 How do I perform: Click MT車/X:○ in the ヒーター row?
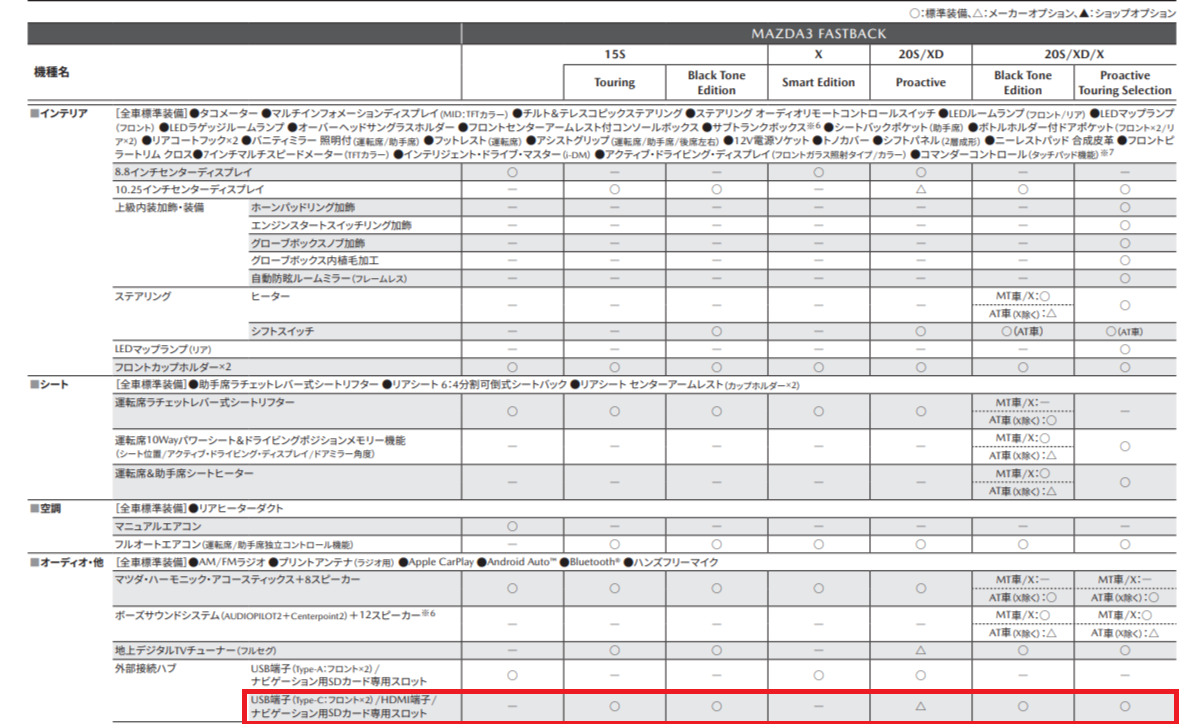1023,296
